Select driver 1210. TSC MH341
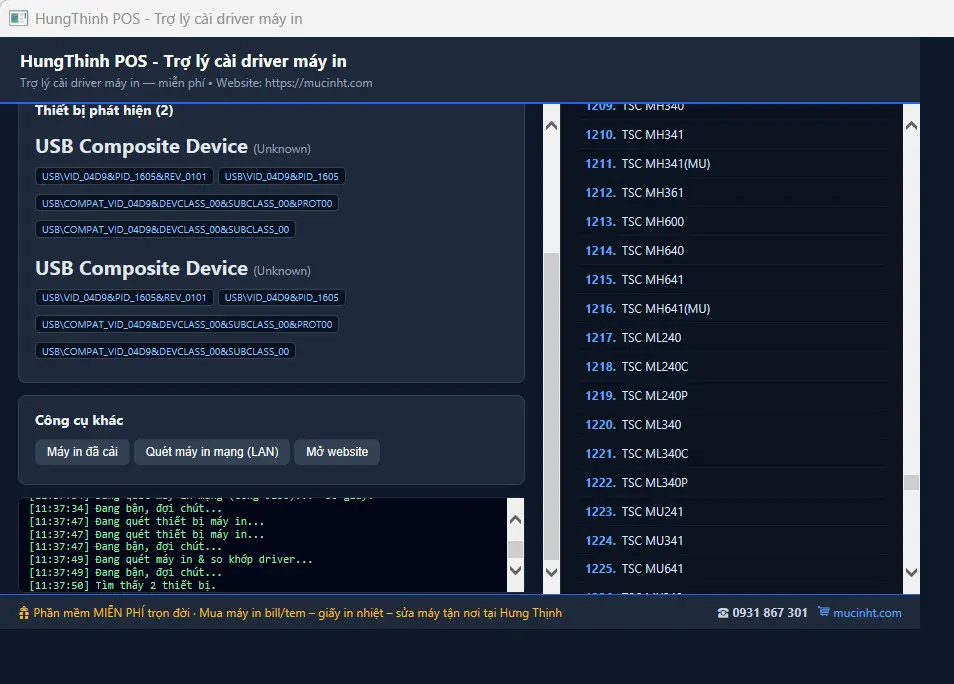The image size is (954, 684). click(x=733, y=134)
